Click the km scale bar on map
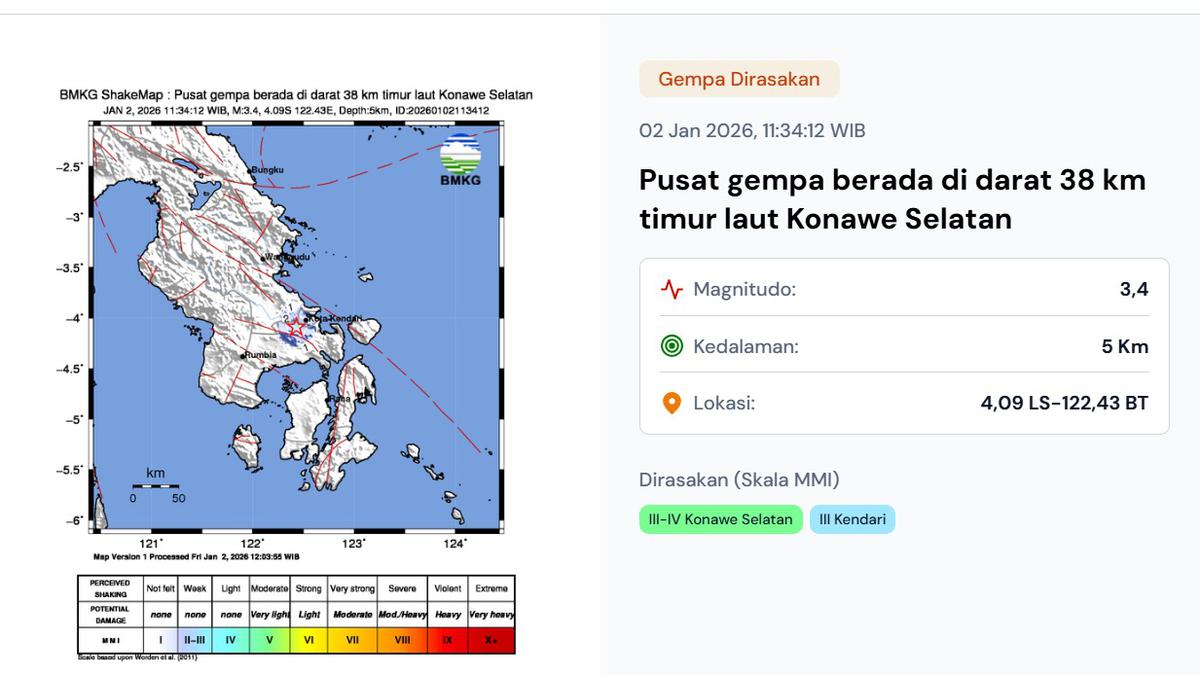The image size is (1200, 675). [155, 486]
